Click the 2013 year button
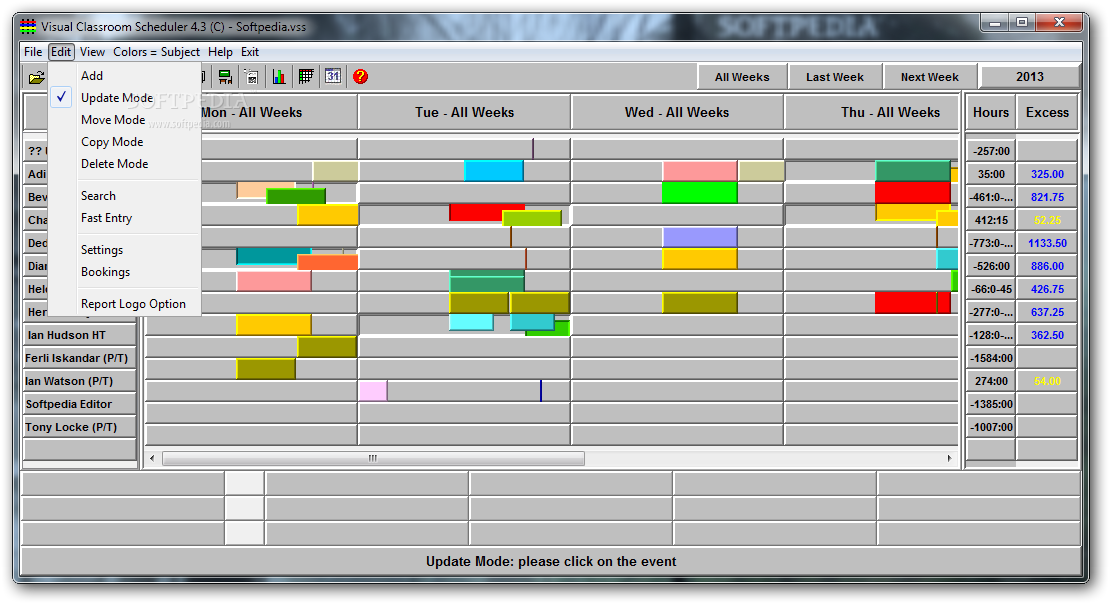Image resolution: width=1110 pixels, height=604 pixels. pos(1030,76)
